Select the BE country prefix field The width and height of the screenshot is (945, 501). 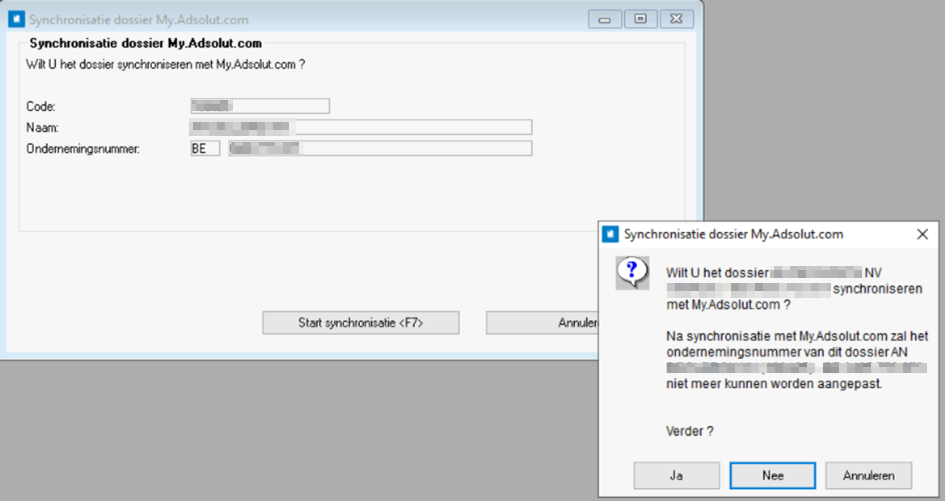point(205,148)
